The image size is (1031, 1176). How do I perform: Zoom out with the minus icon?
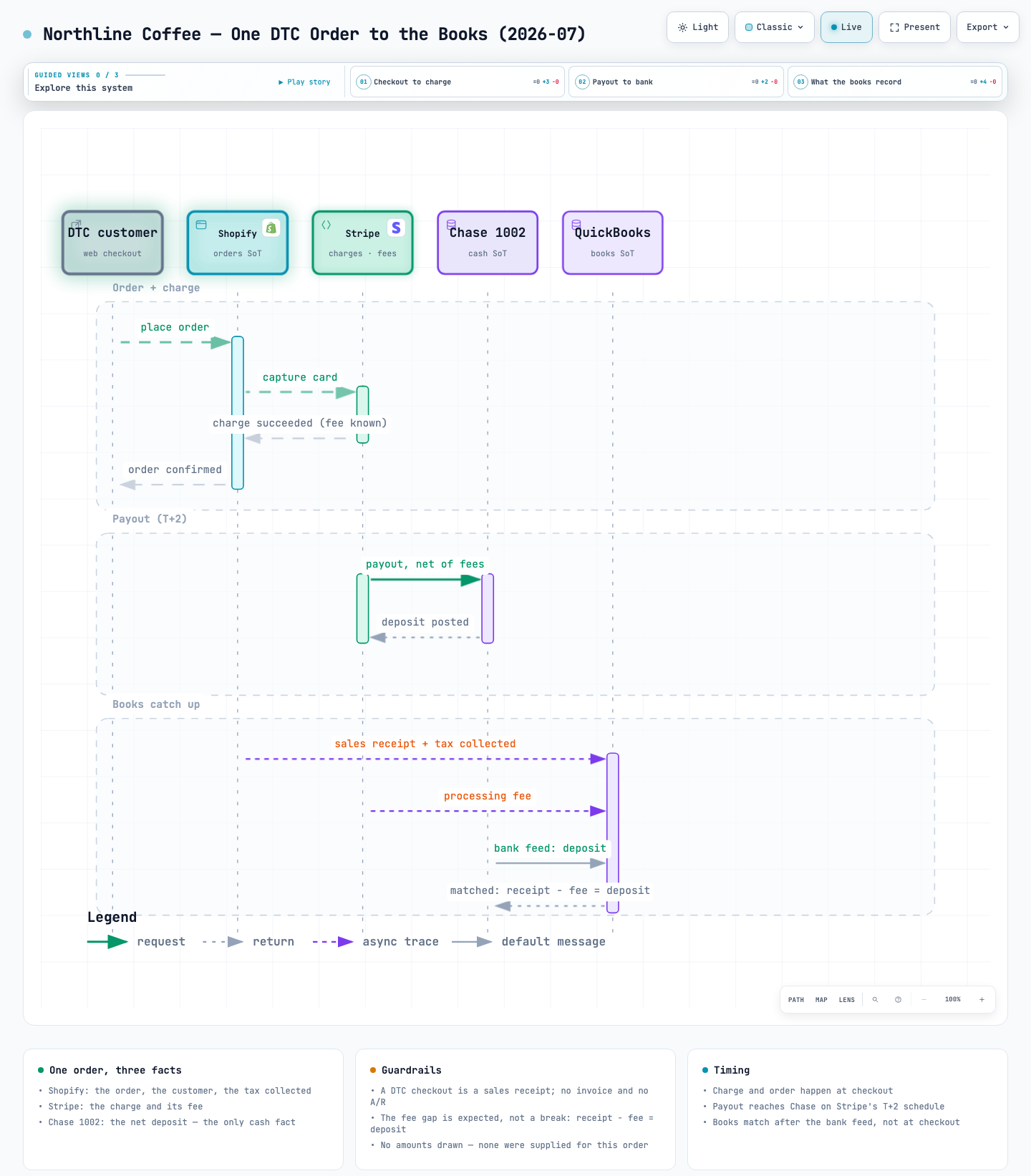point(924,1000)
